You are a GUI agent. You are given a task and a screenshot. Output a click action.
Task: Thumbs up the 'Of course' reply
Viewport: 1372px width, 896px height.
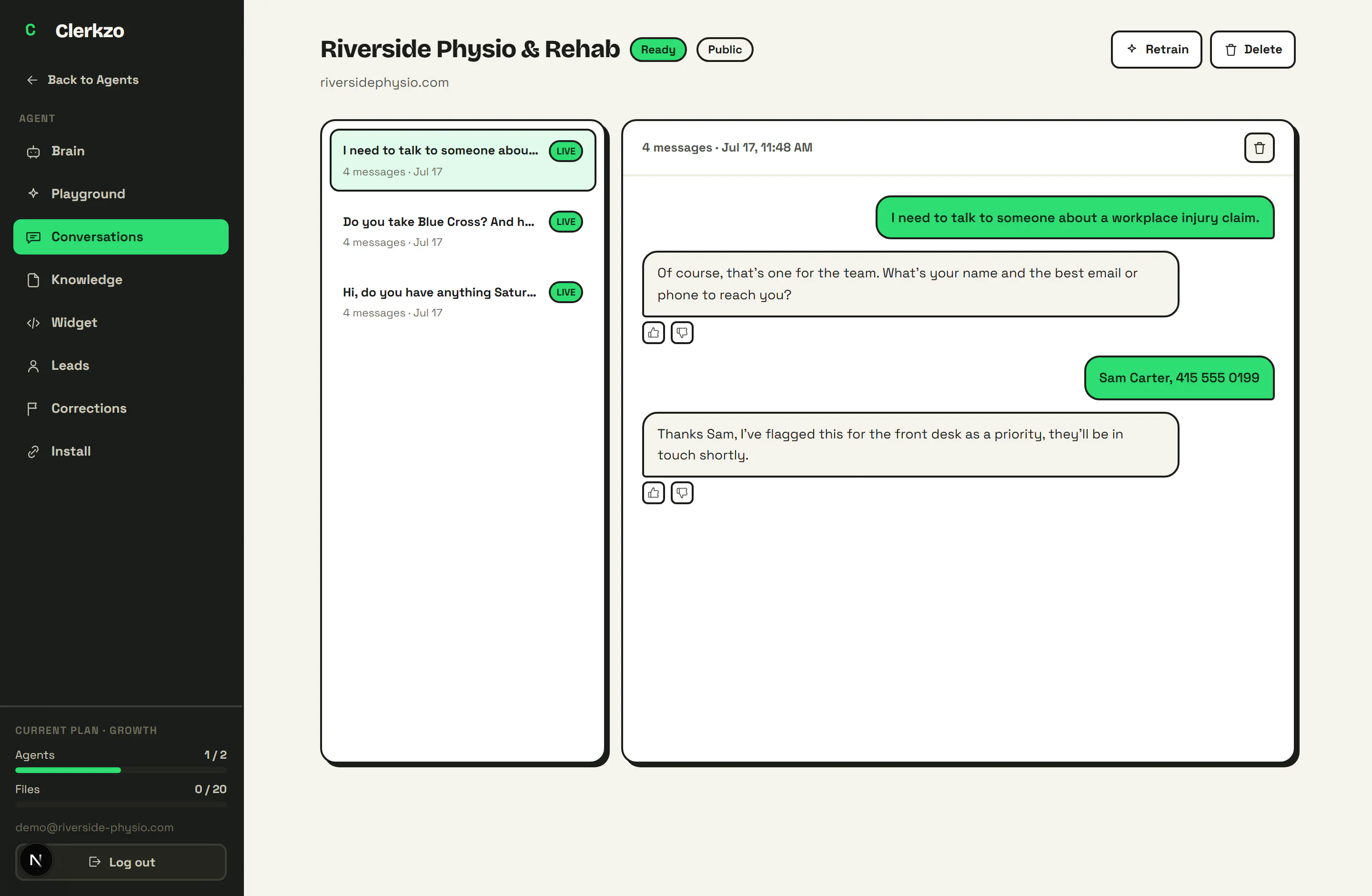pyautogui.click(x=653, y=333)
